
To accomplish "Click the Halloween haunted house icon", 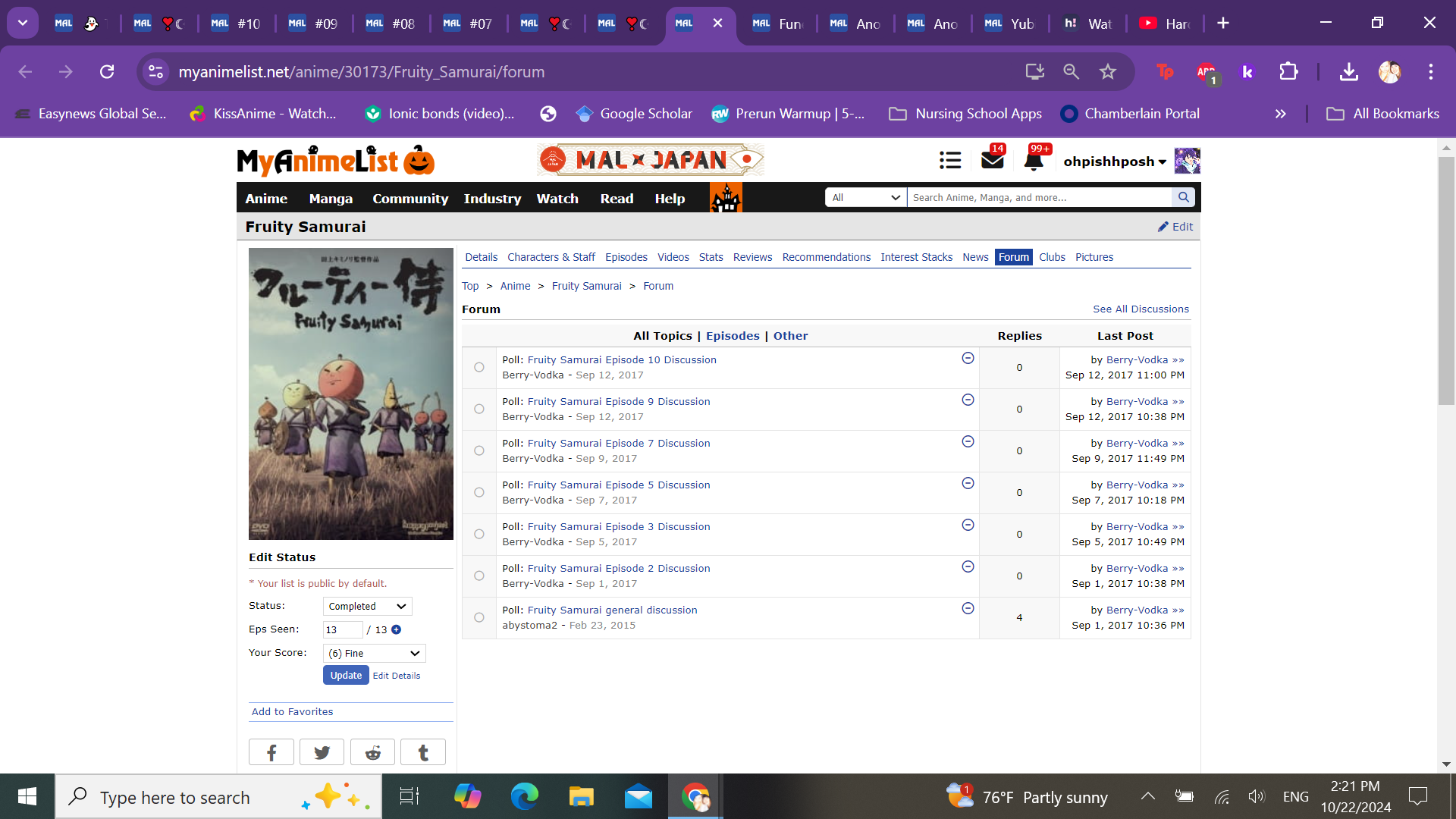I will (726, 198).
